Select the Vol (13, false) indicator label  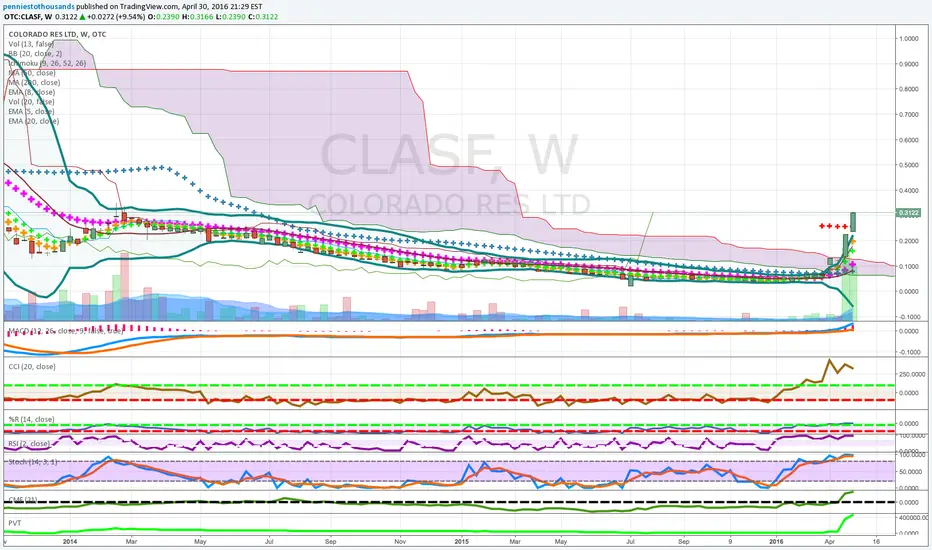[x=32, y=44]
